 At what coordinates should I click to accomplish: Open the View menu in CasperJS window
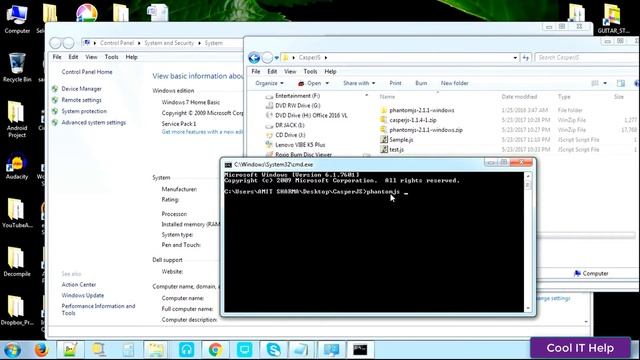click(x=290, y=71)
